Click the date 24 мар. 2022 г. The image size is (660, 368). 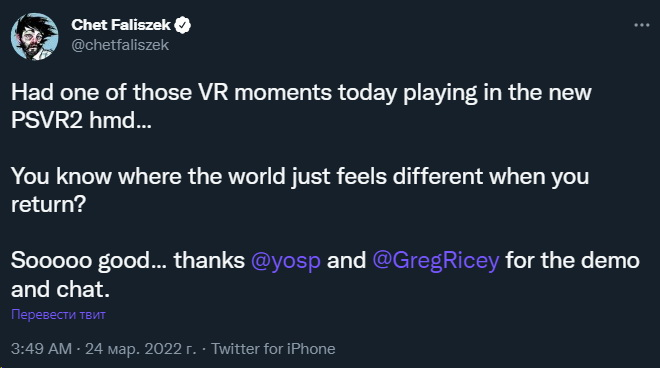(x=141, y=349)
